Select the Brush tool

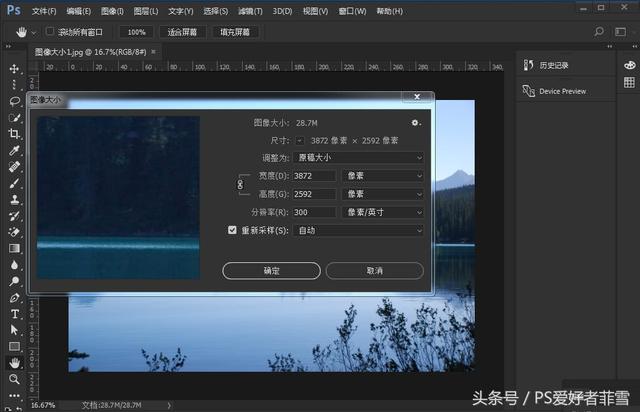tap(14, 183)
